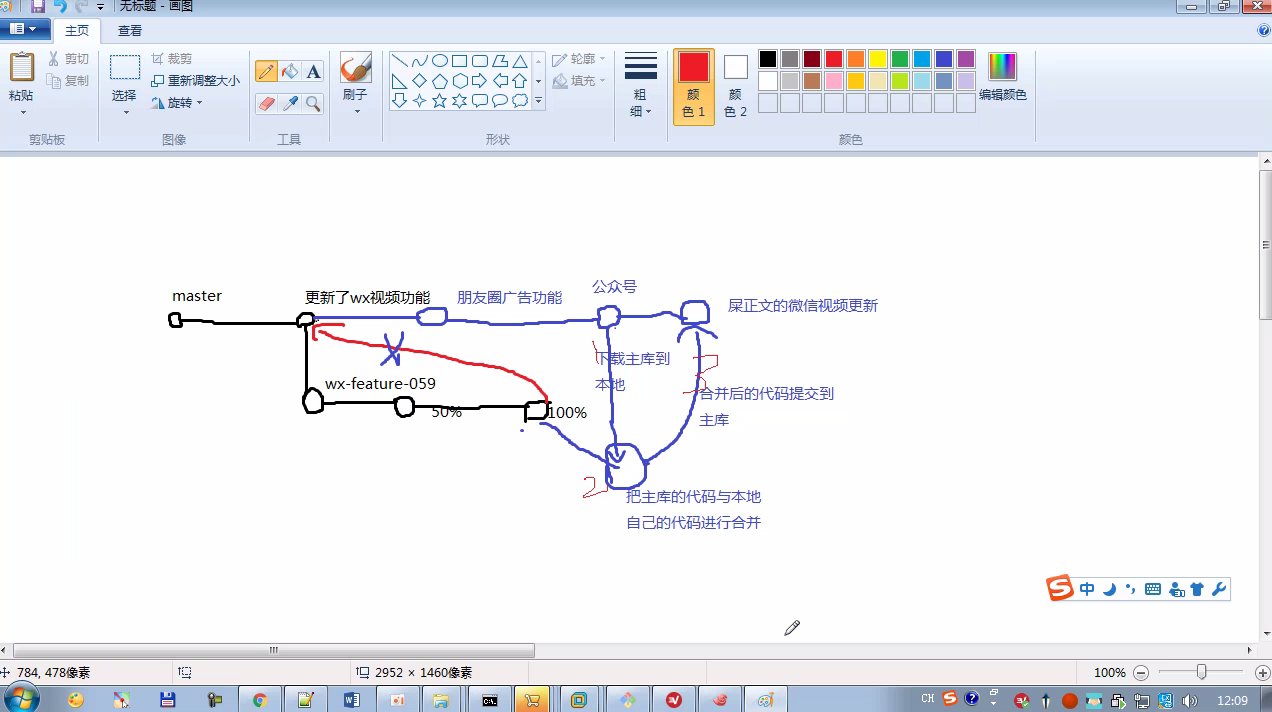Switch to the Home (主页) tab

pos(76,31)
